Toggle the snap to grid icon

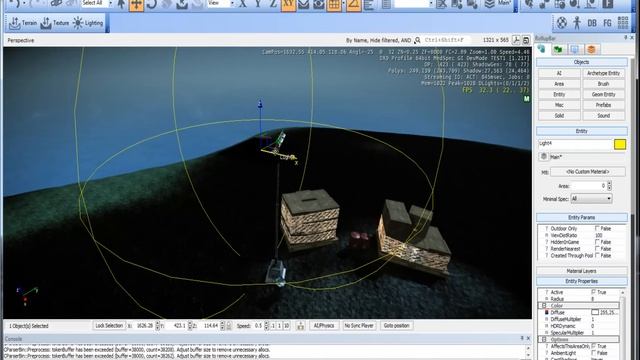click(x=334, y=5)
